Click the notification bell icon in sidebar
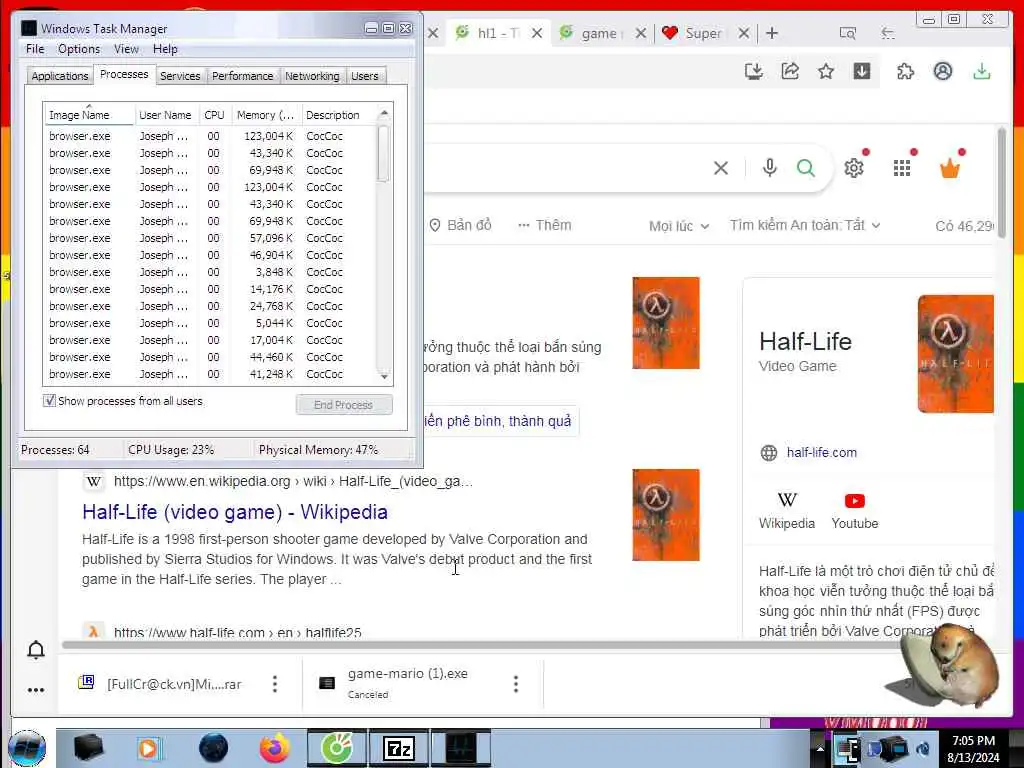1024x768 pixels. click(x=36, y=649)
